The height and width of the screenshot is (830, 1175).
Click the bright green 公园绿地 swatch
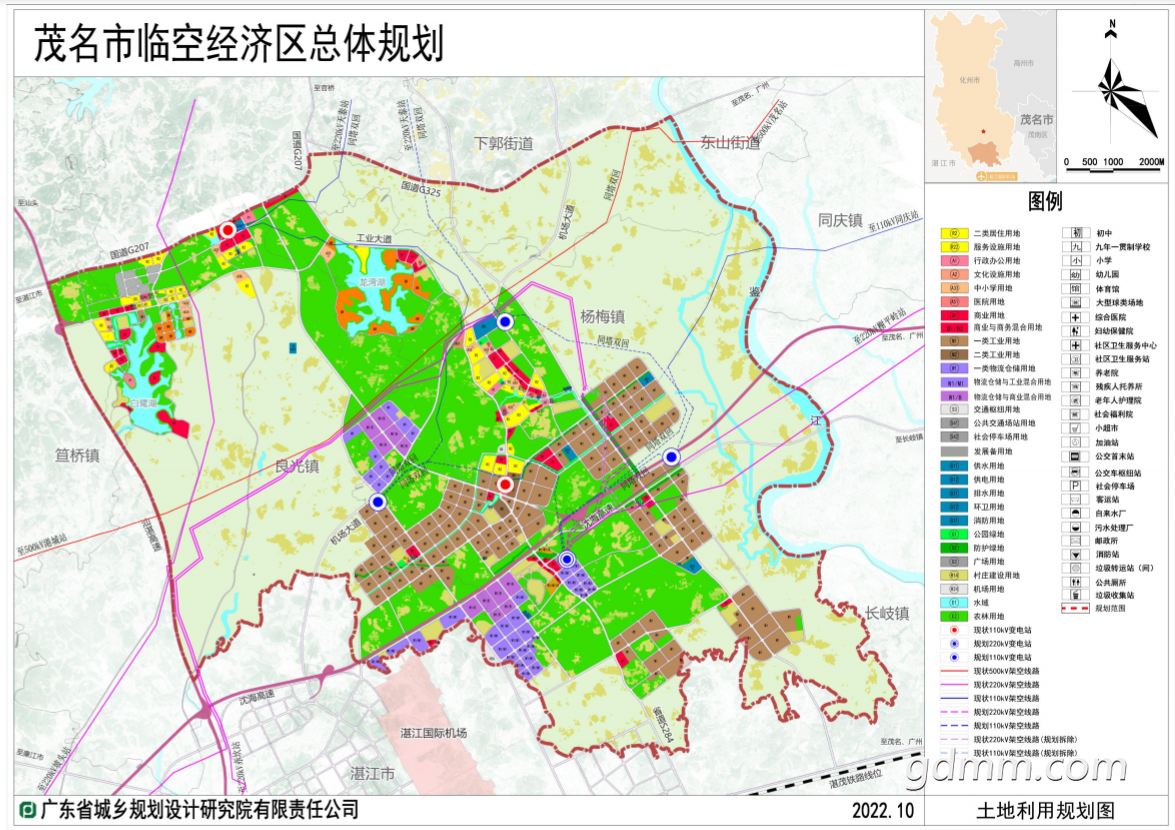(954, 534)
